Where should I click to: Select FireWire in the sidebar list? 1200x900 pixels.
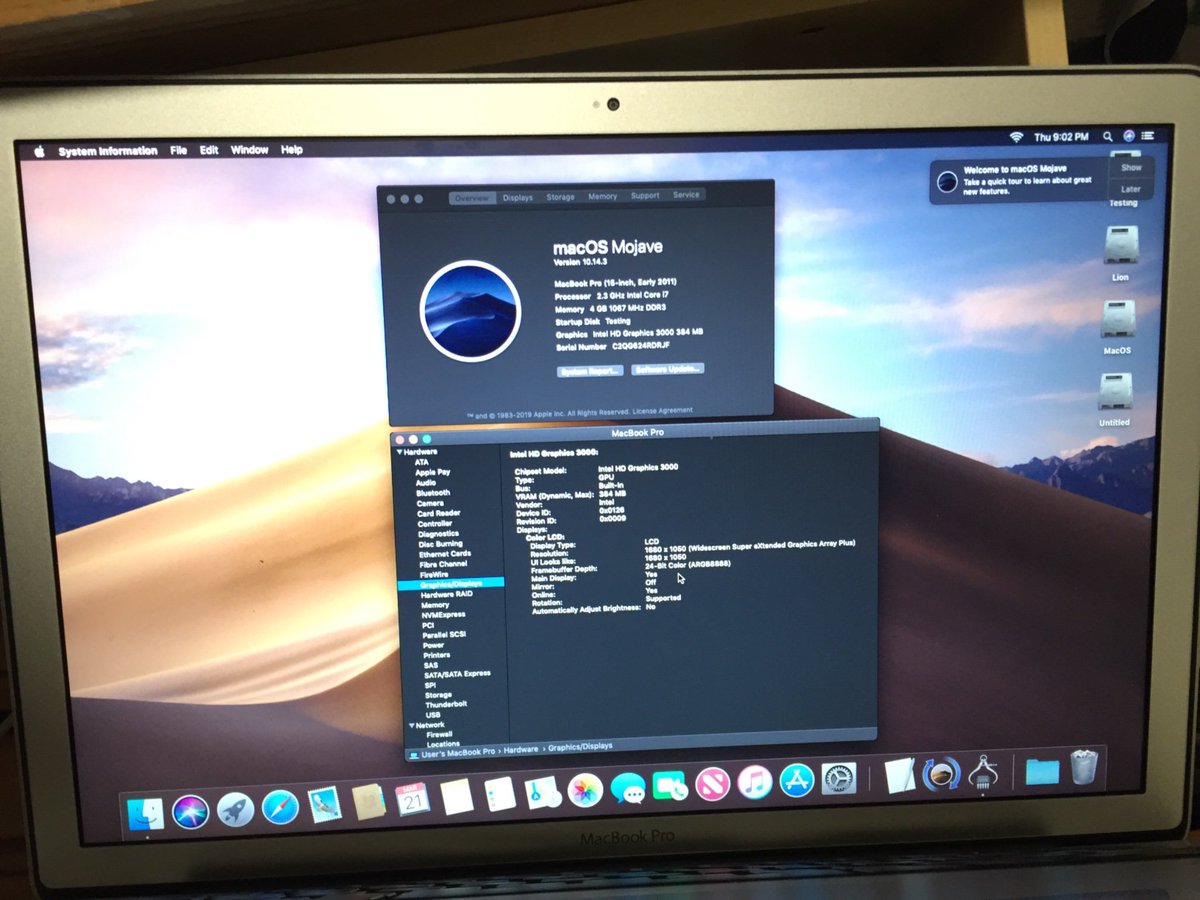coord(434,575)
